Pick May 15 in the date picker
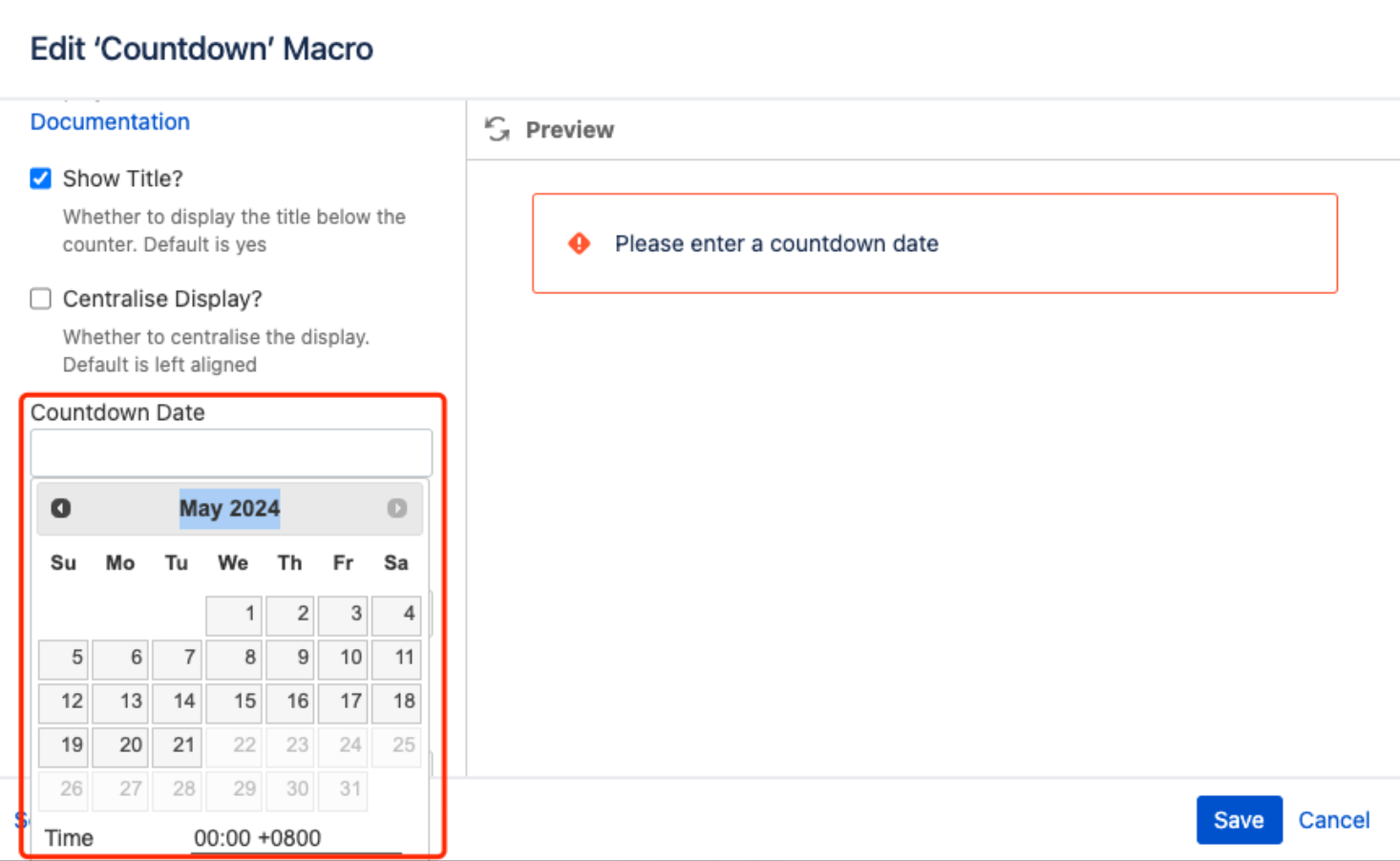 [235, 702]
